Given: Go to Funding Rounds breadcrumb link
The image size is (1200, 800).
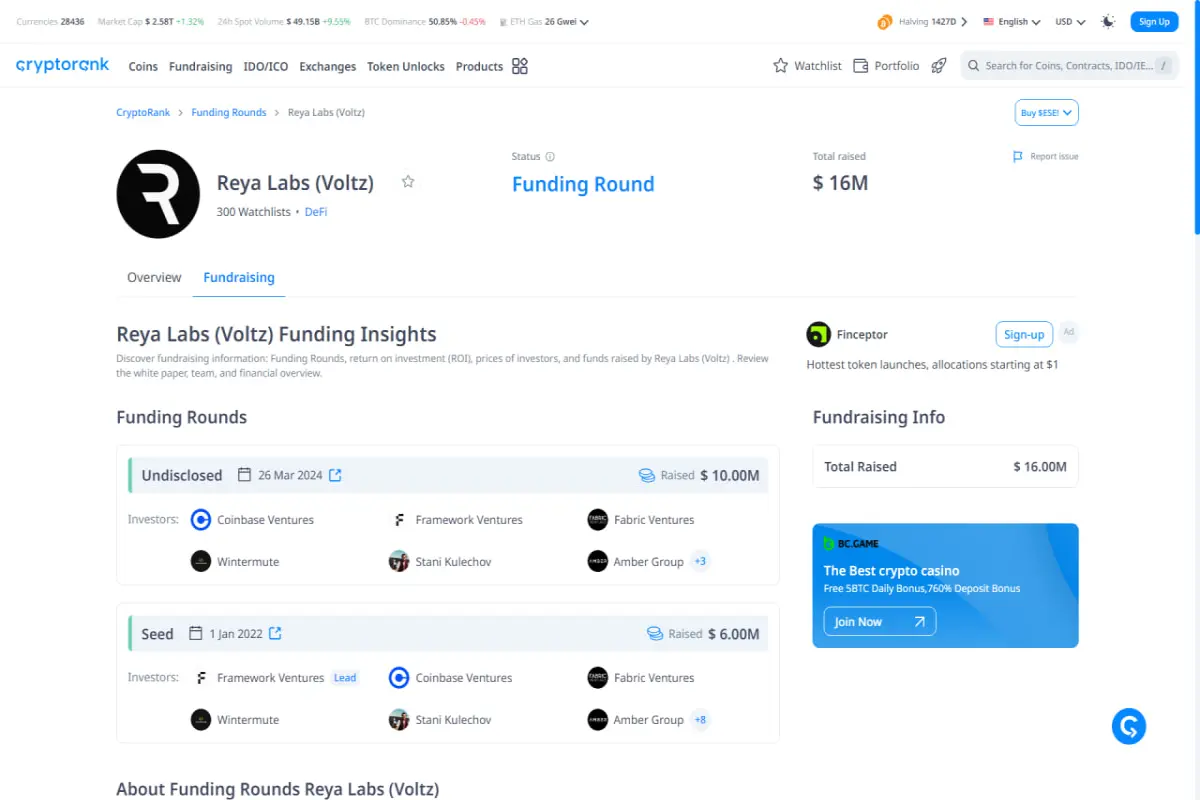Looking at the screenshot, I should pyautogui.click(x=229, y=113).
